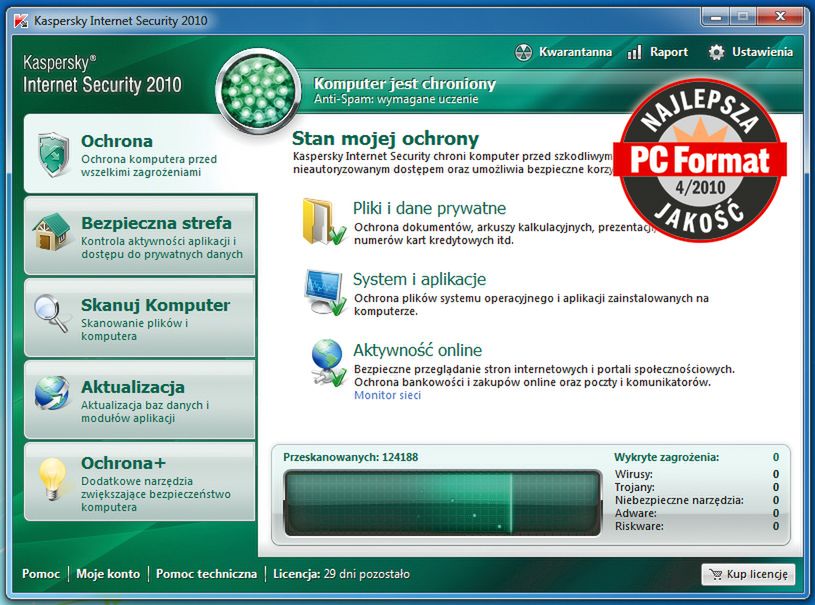Click the Ochrona+ light bulb icon
This screenshot has width=815, height=605.
click(51, 479)
